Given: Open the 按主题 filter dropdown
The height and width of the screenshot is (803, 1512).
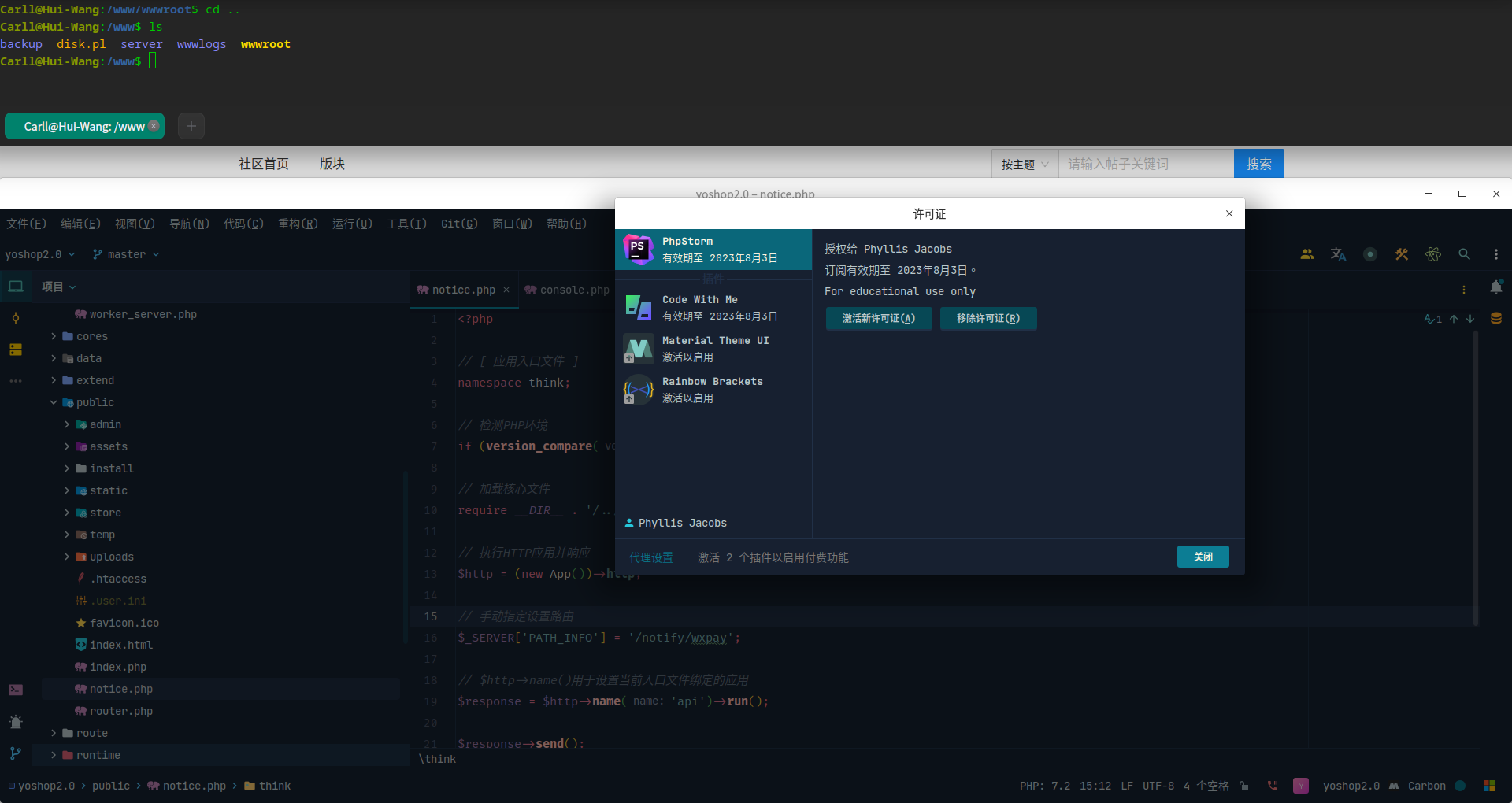Looking at the screenshot, I should (1023, 163).
